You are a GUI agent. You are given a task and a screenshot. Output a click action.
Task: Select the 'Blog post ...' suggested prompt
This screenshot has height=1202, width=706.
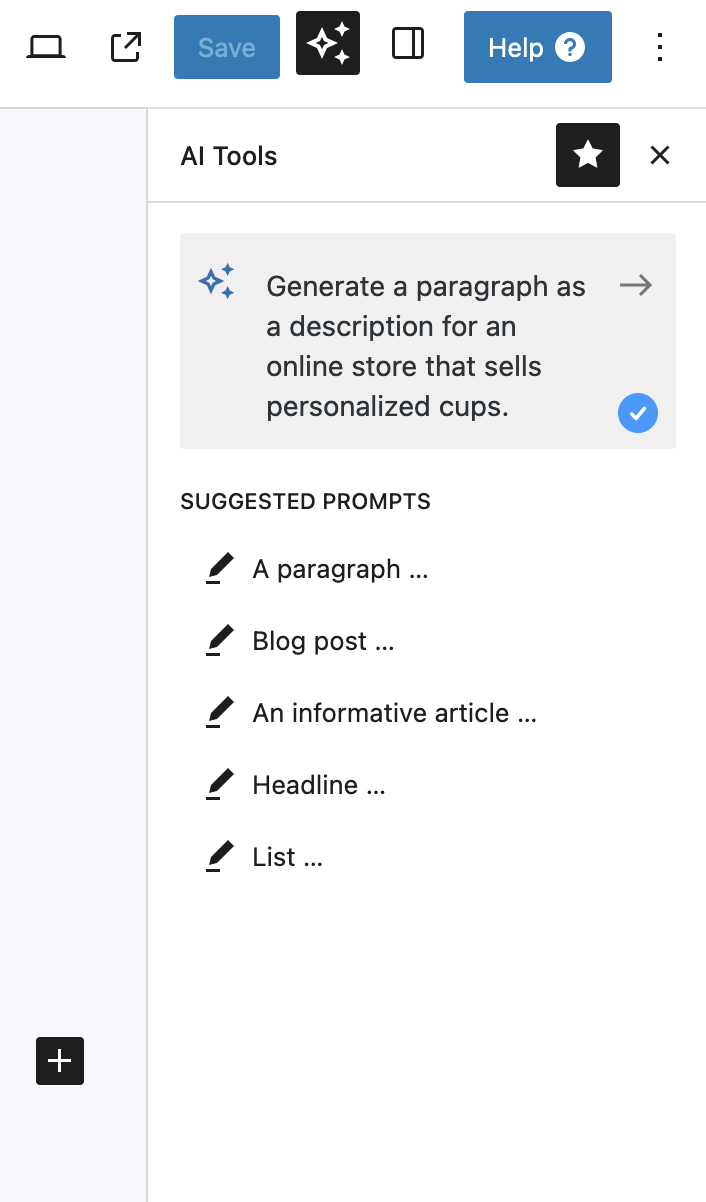coord(324,641)
